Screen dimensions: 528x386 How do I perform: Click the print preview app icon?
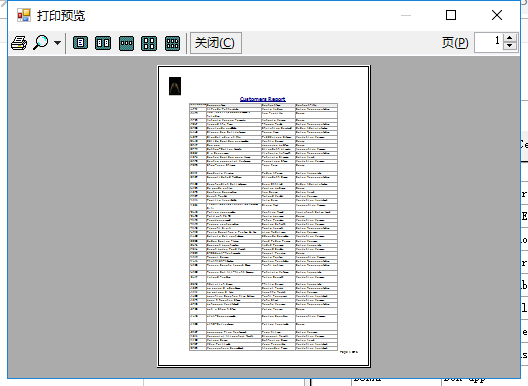tap(24, 15)
